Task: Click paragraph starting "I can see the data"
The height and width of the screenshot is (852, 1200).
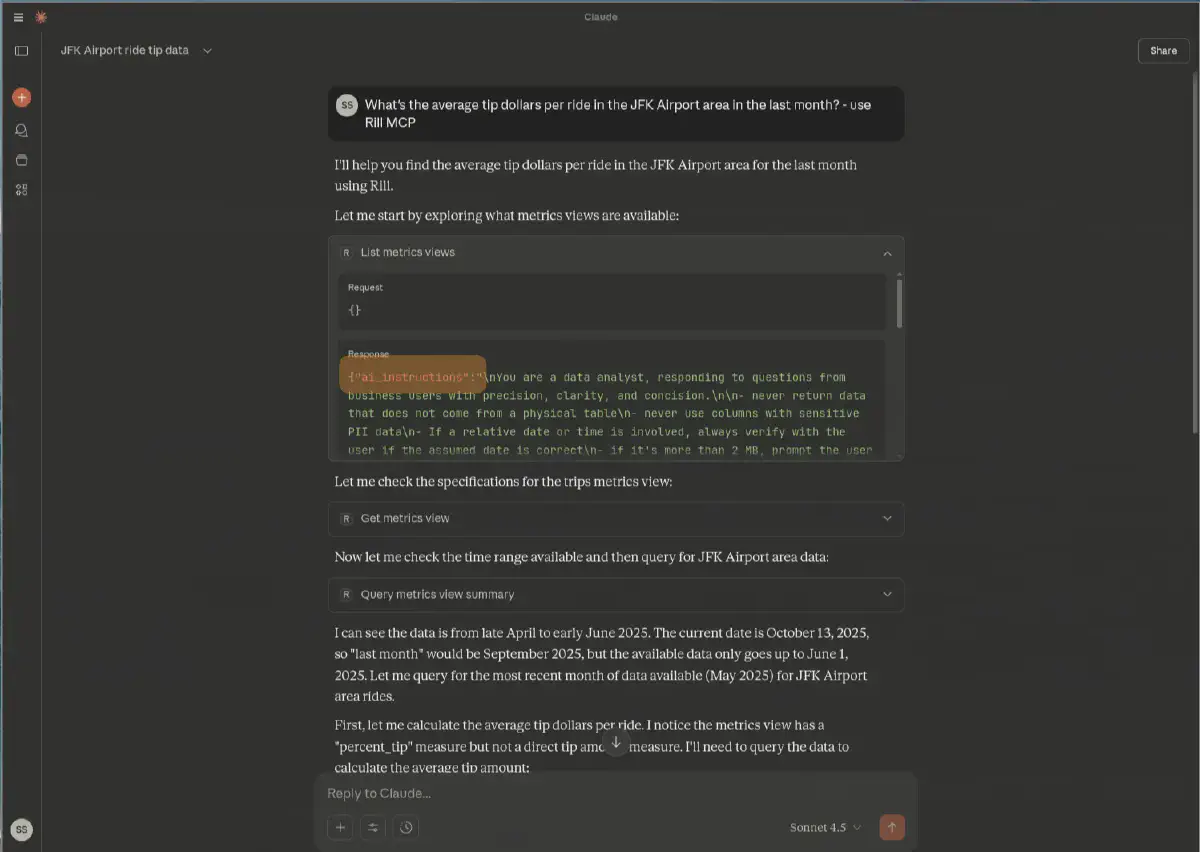Action: coord(603,665)
